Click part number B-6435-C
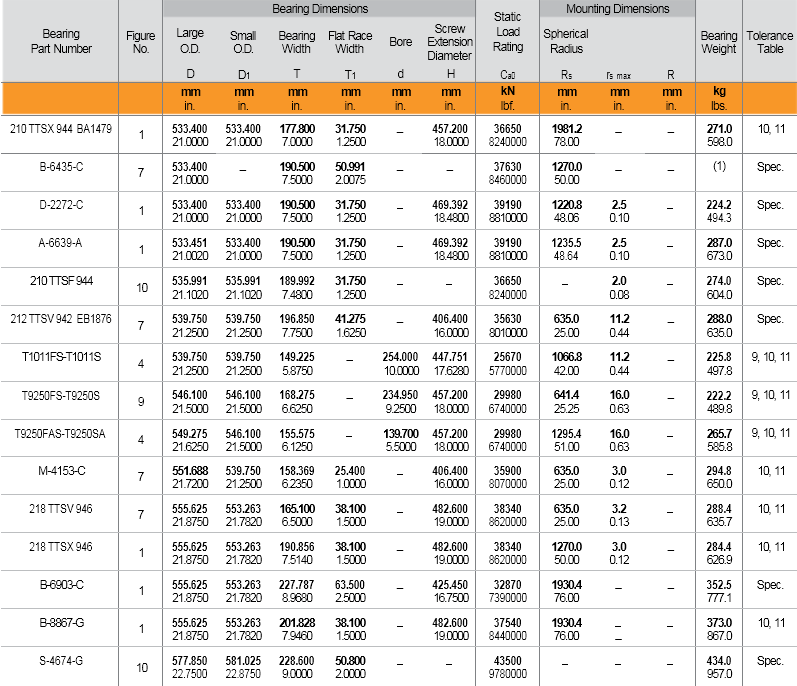 (x=60, y=166)
